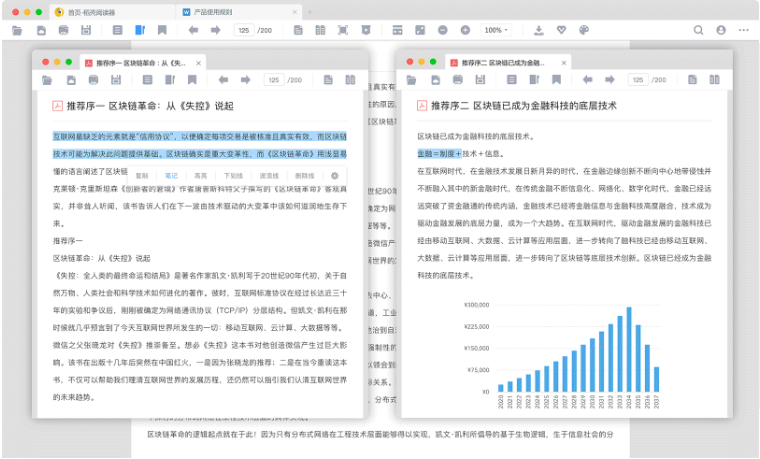Viewport: 760px width, 459px height.
Task: Click 高亮 in the selection popup
Action: [x=201, y=175]
